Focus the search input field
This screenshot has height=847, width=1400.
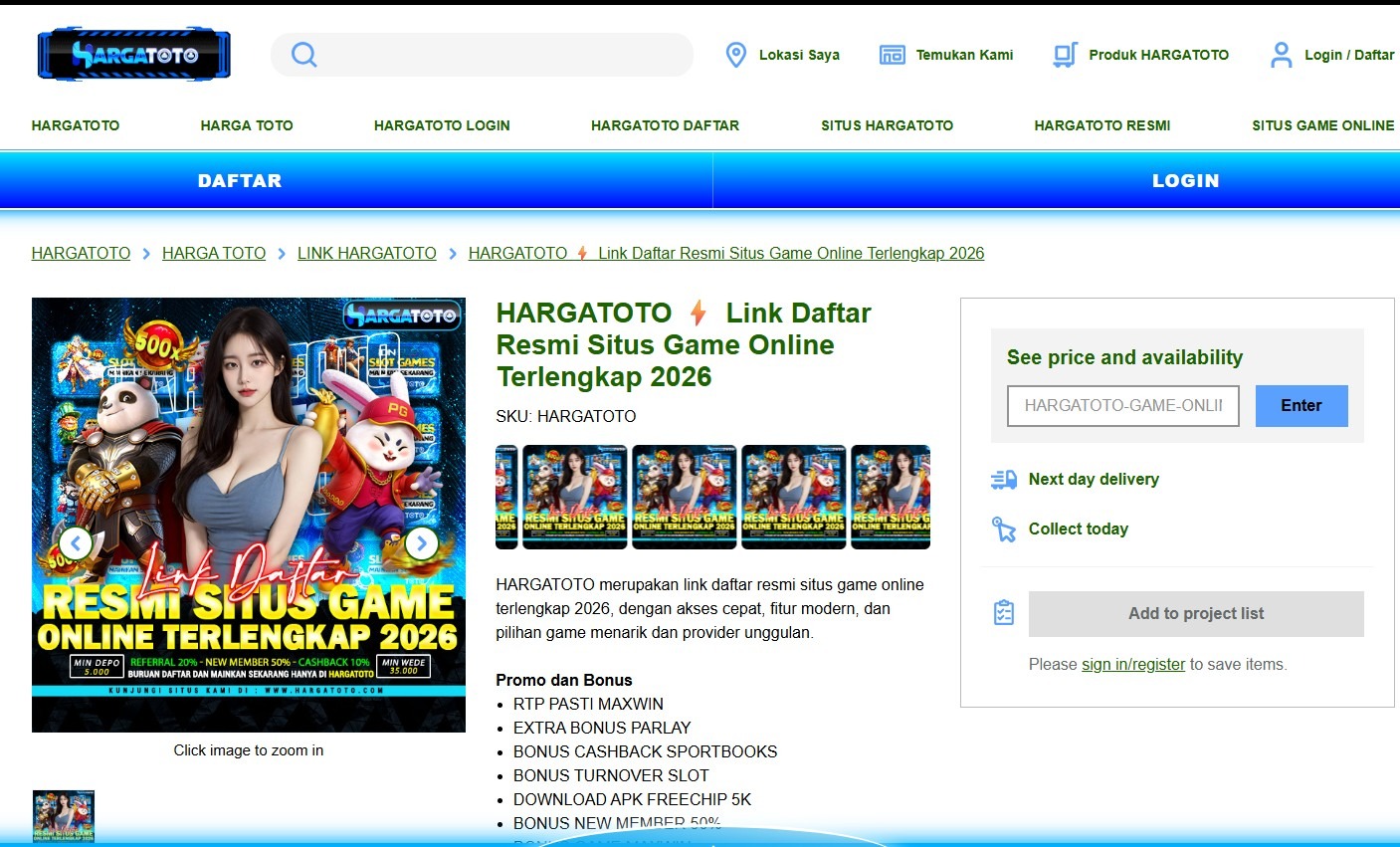click(x=482, y=55)
